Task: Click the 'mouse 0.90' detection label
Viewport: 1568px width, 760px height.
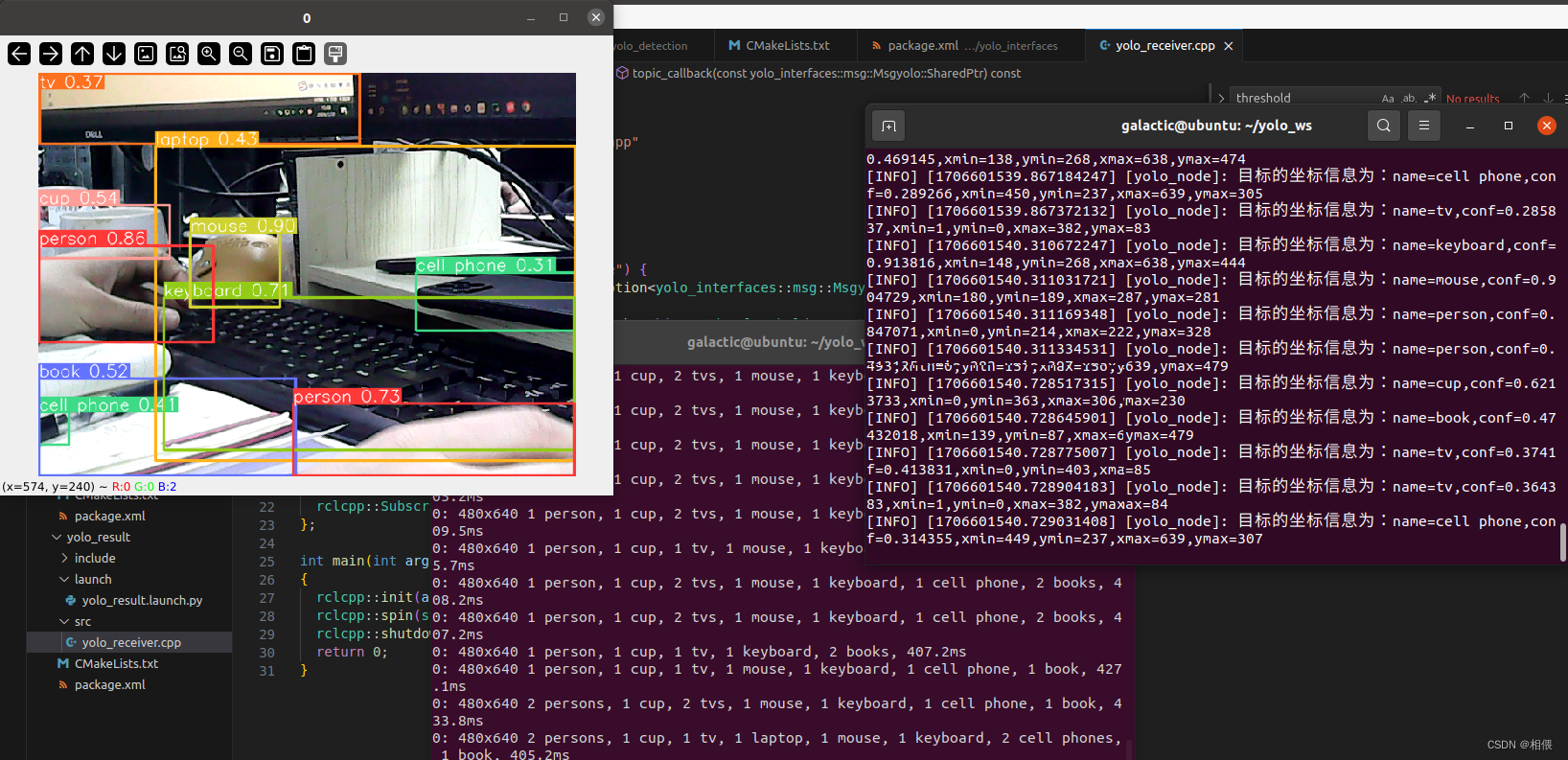Action: pyautogui.click(x=243, y=226)
